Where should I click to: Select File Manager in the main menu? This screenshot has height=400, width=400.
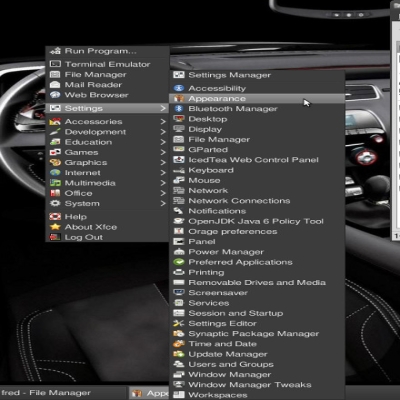point(107,75)
